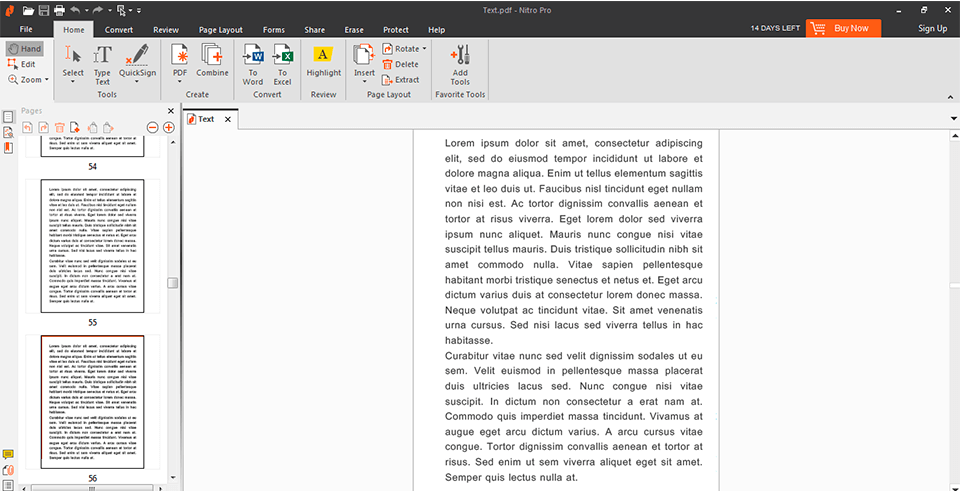Open the Page Layout ribbon tab
960x491 pixels.
[x=222, y=30]
